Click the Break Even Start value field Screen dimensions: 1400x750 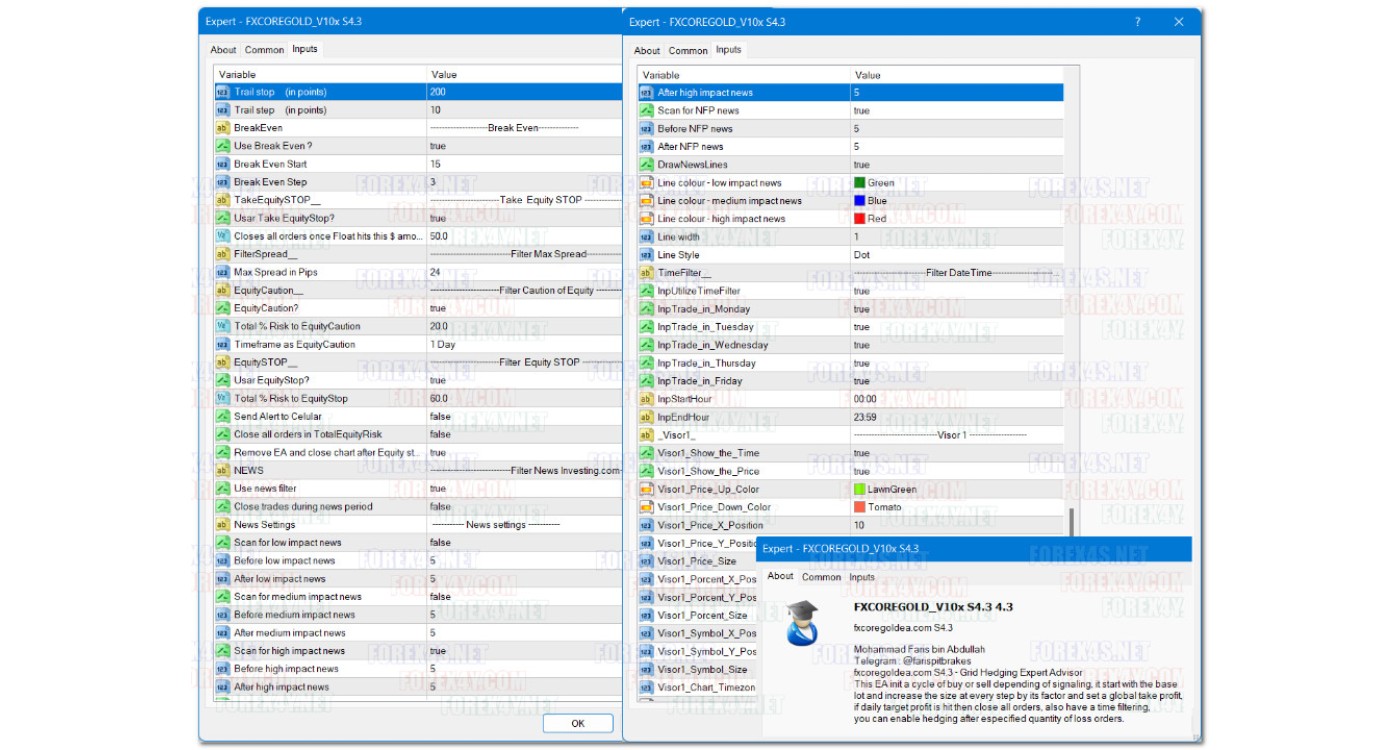click(520, 164)
